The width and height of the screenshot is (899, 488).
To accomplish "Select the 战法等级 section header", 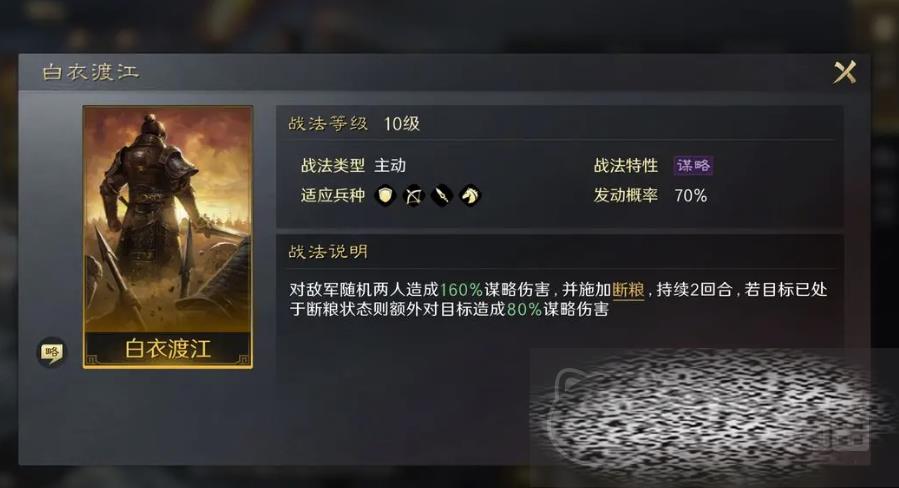I will (327, 123).
